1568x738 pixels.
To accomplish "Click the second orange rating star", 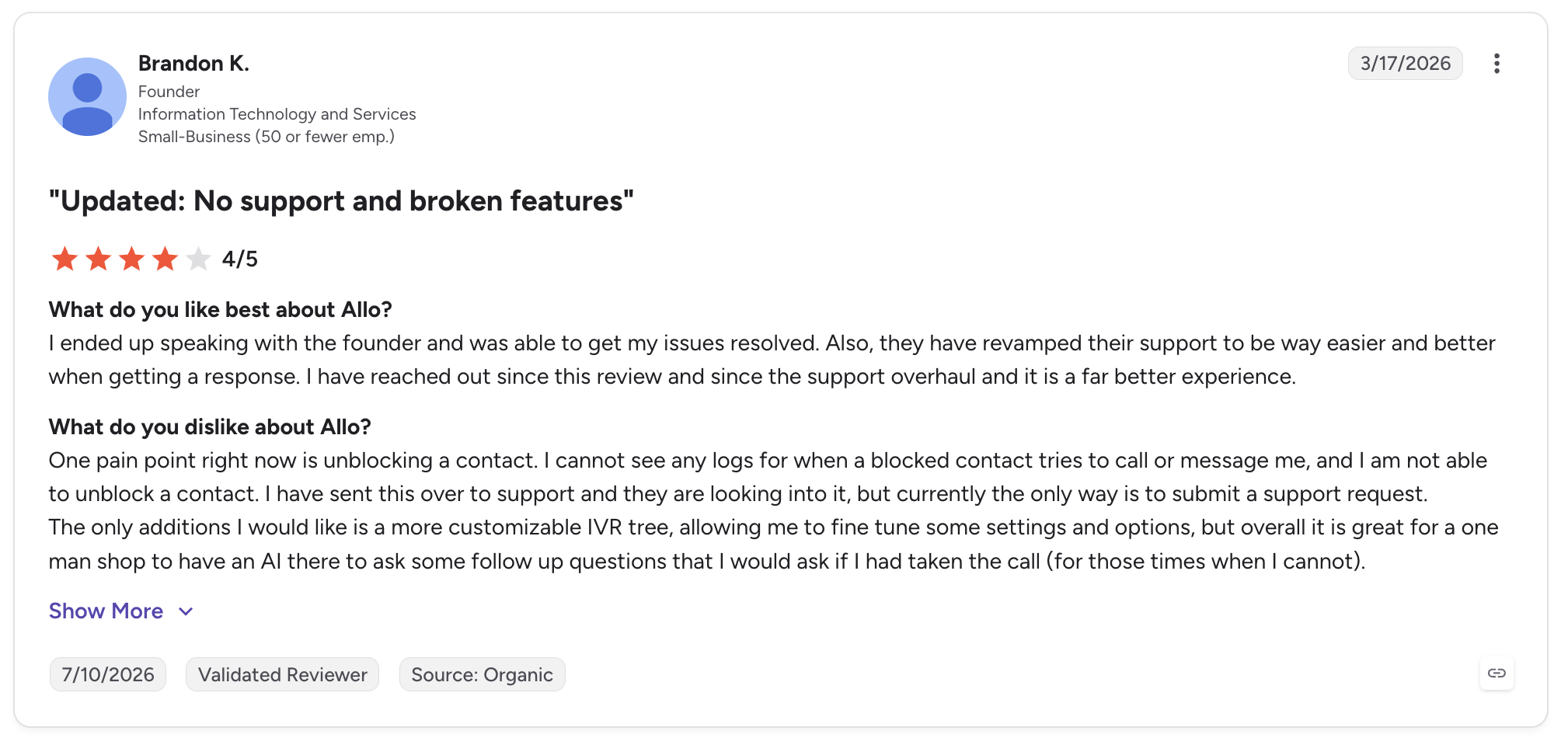I will tap(98, 259).
